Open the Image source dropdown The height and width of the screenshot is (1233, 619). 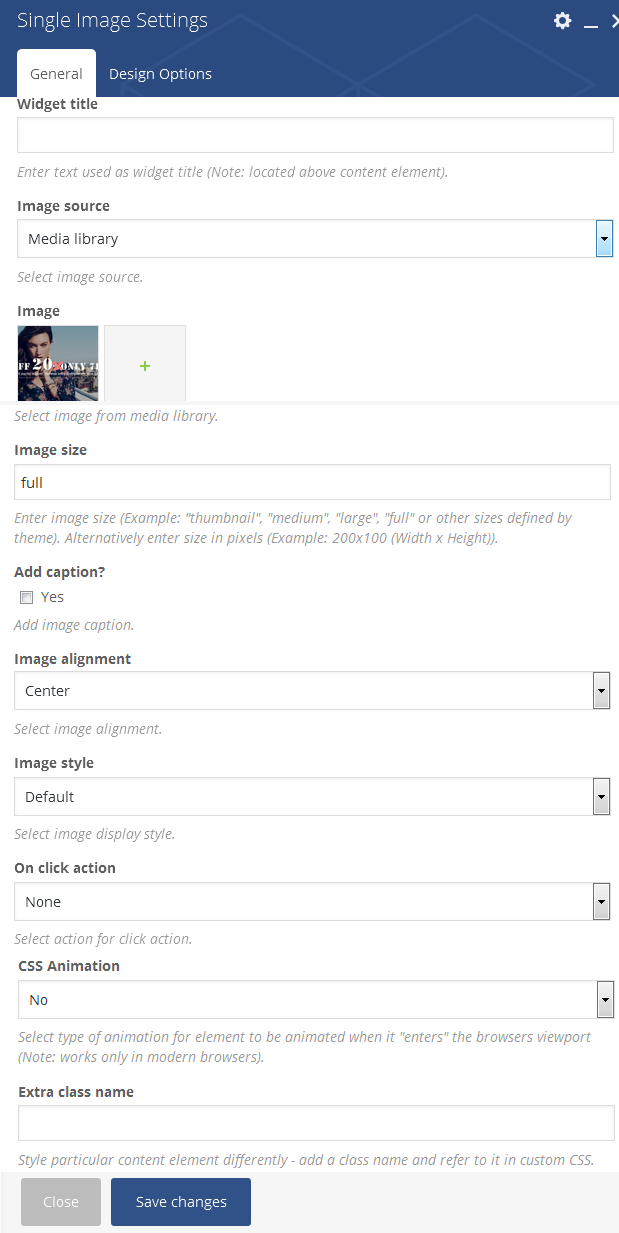[315, 239]
